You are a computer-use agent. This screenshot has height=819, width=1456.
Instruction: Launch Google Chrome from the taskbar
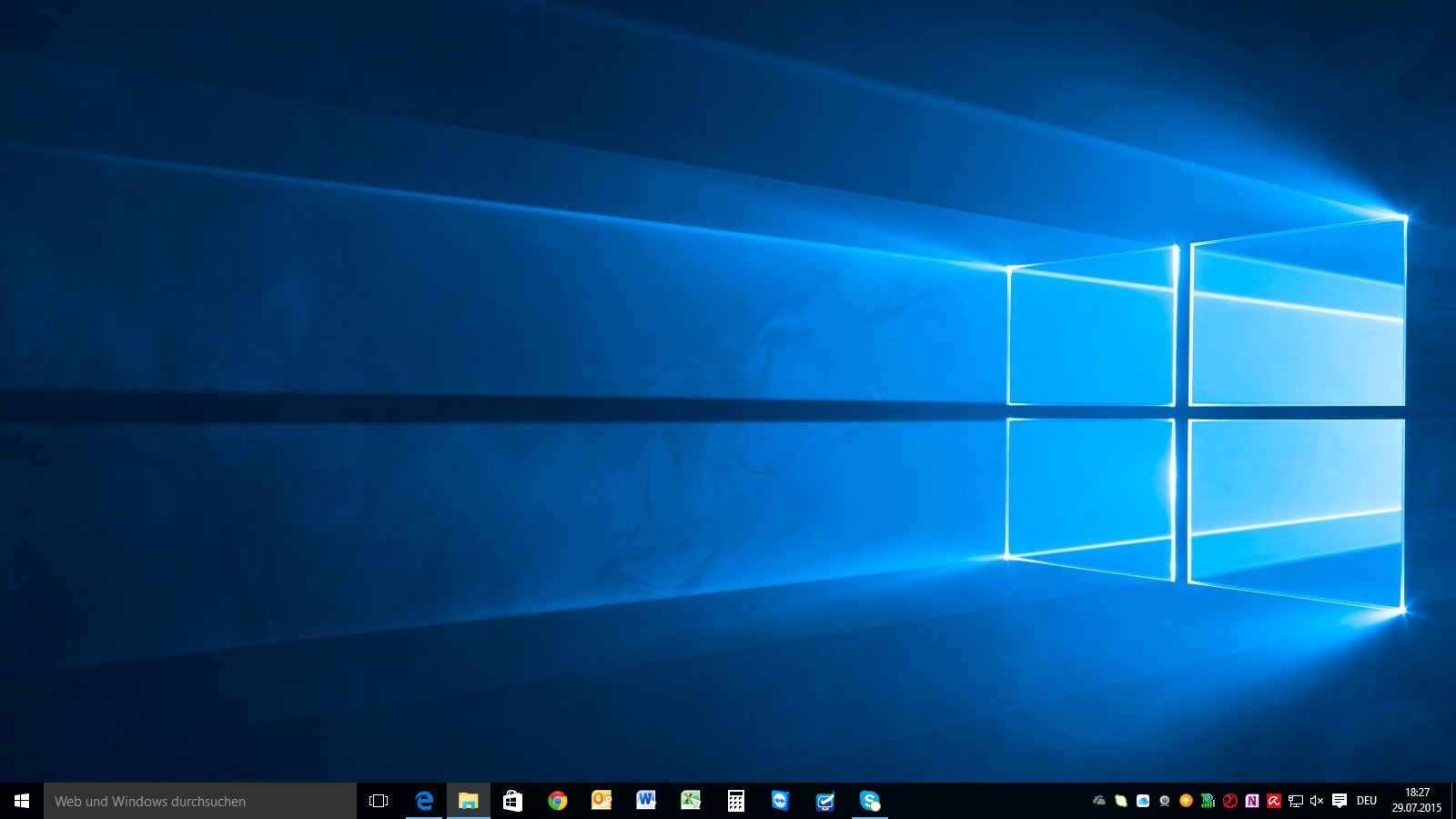[558, 801]
